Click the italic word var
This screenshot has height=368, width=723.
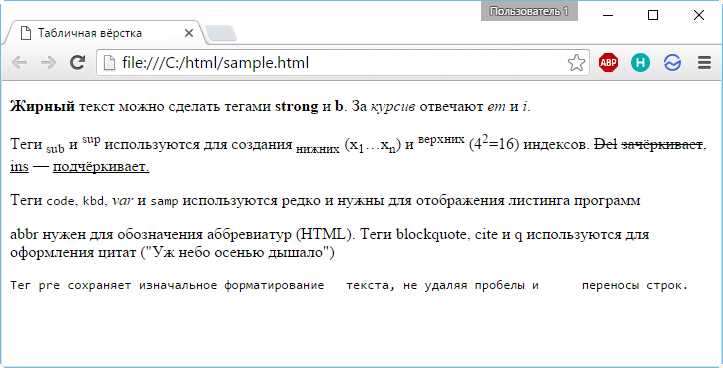(x=122, y=201)
